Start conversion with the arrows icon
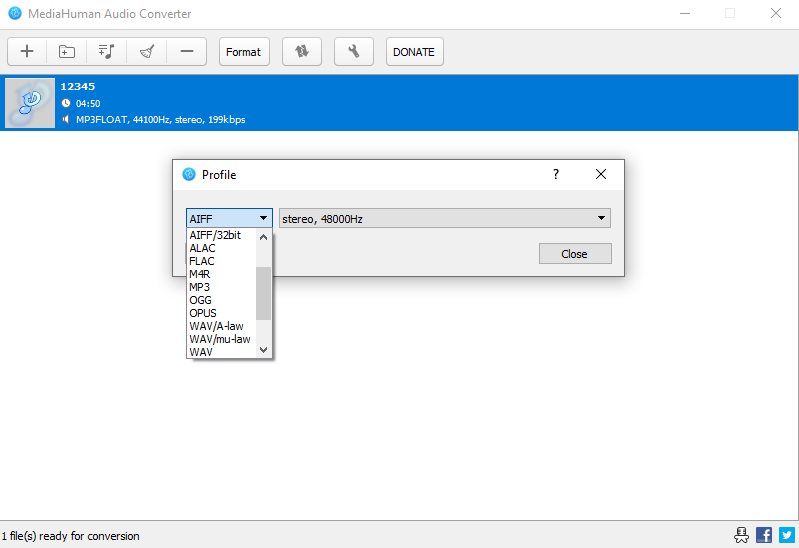This screenshot has width=799, height=548. (302, 51)
